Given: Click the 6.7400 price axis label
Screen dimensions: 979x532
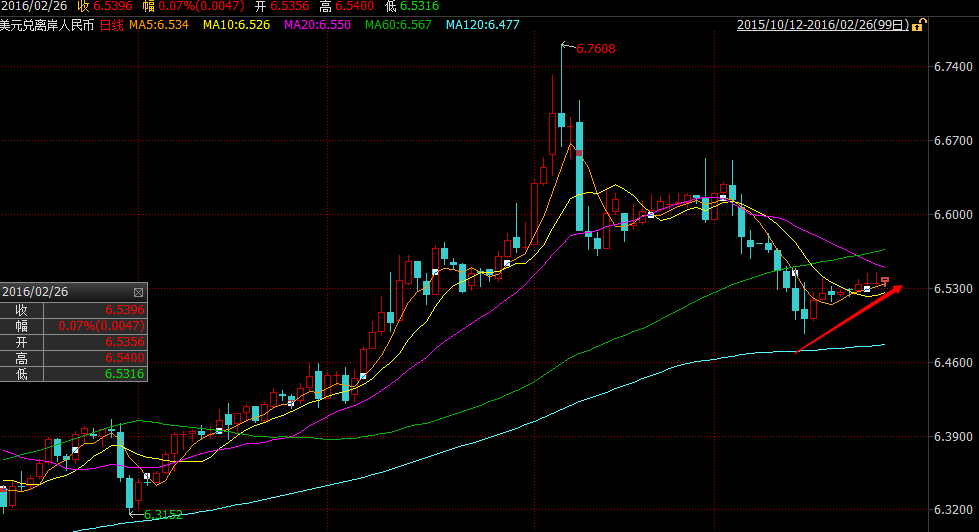Looking at the screenshot, I should [953, 67].
